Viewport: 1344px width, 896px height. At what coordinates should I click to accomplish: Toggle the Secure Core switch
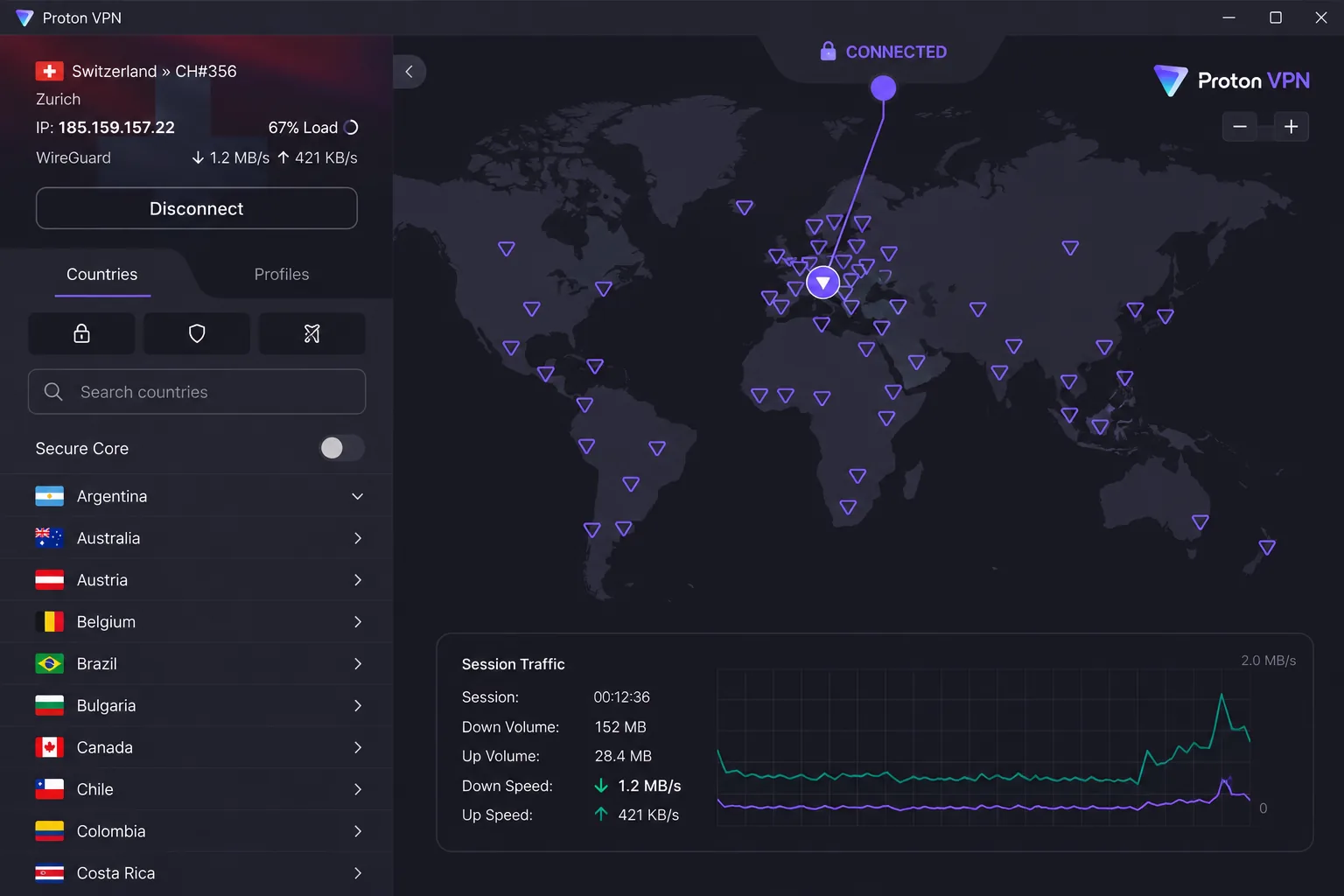pyautogui.click(x=341, y=448)
